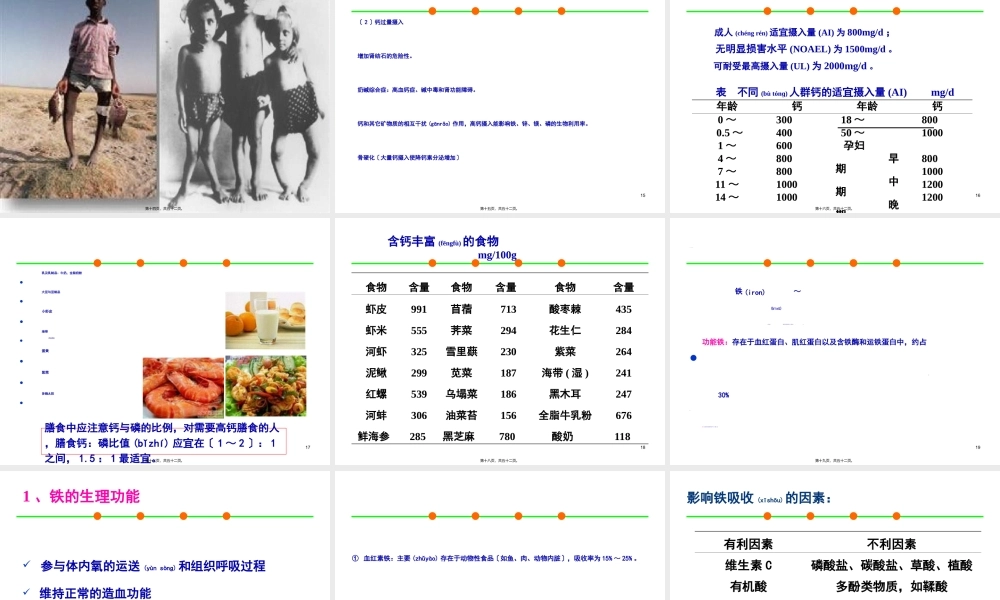Select the second orange node above the calcium AI table
Viewport: 1000px width, 600px height.
coord(810,12)
